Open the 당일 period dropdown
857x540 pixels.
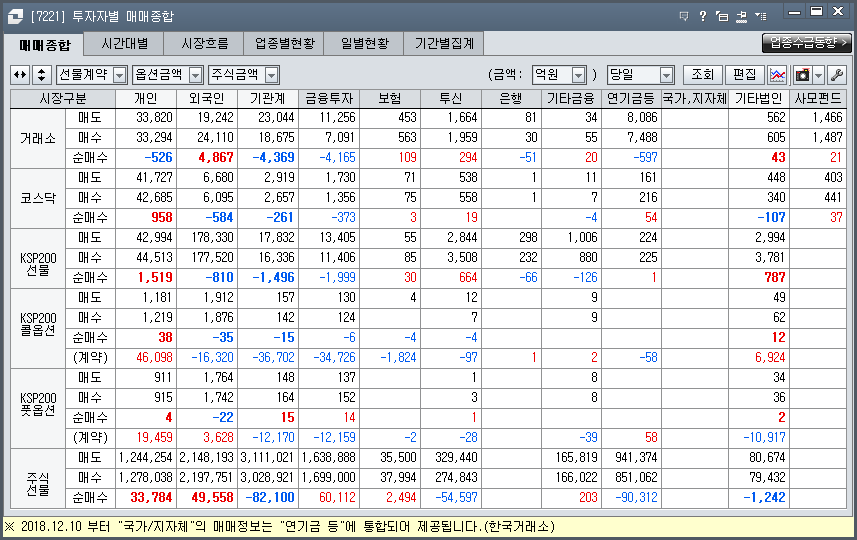(x=666, y=75)
